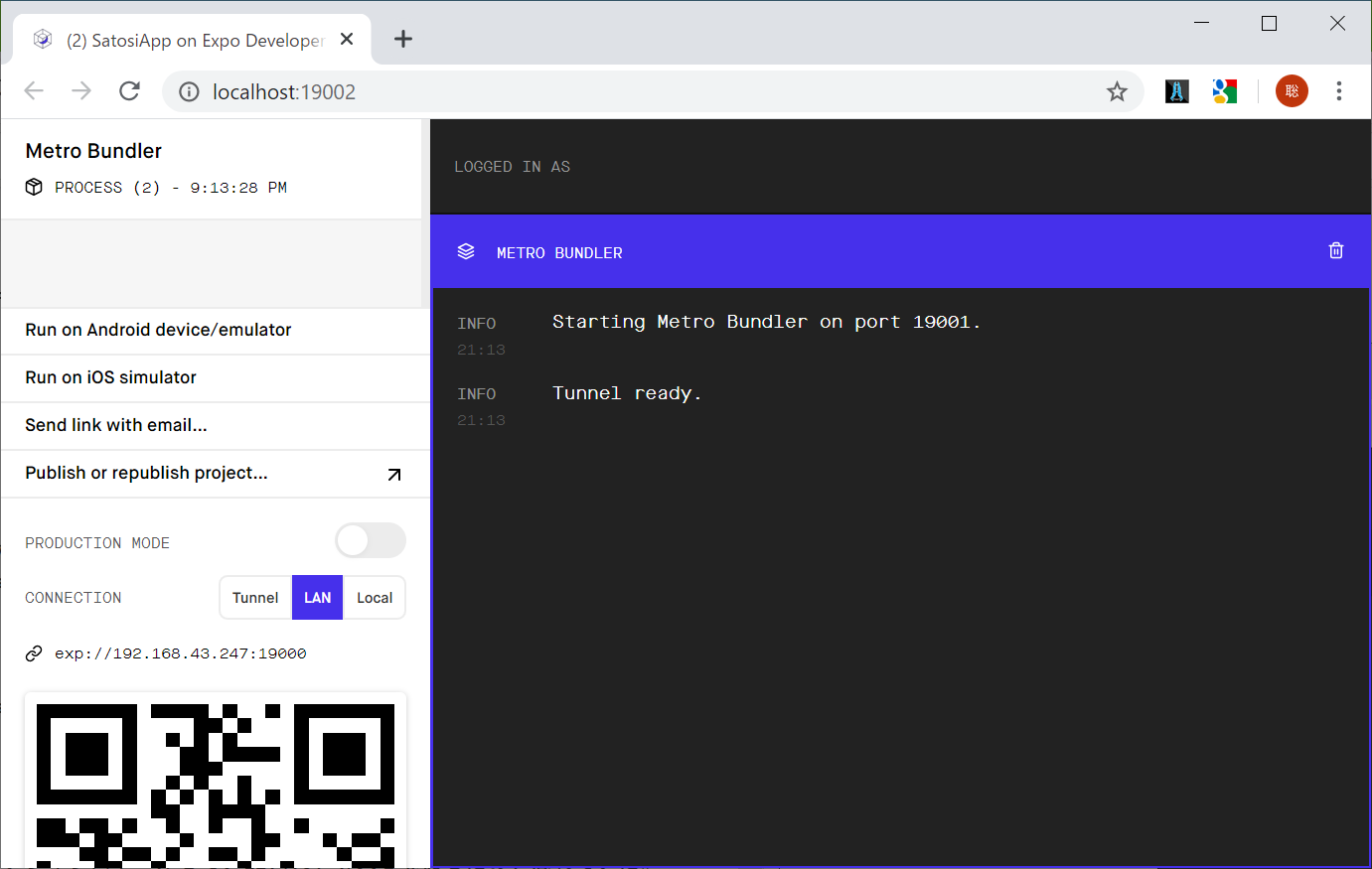The width and height of the screenshot is (1372, 869).
Task: Click the arrow icon on Publish or republish project
Action: [x=394, y=475]
